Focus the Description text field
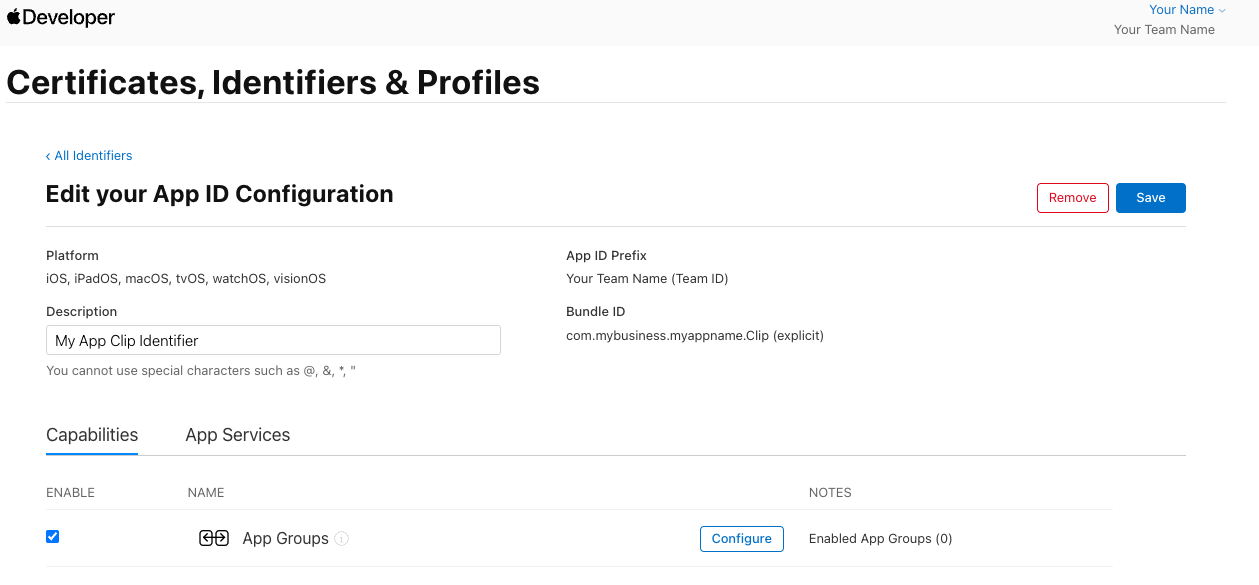This screenshot has height=585, width=1259. (x=273, y=341)
